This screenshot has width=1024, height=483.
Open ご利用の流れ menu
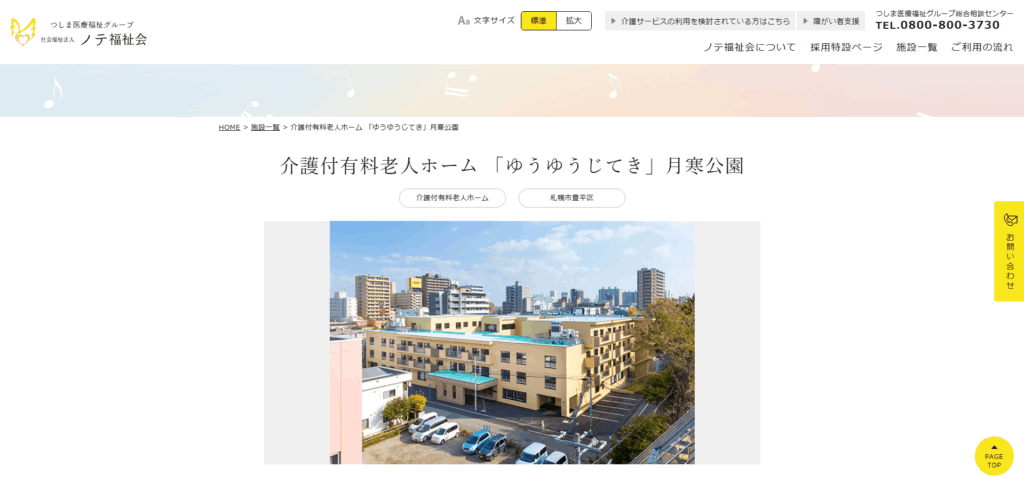tap(982, 47)
